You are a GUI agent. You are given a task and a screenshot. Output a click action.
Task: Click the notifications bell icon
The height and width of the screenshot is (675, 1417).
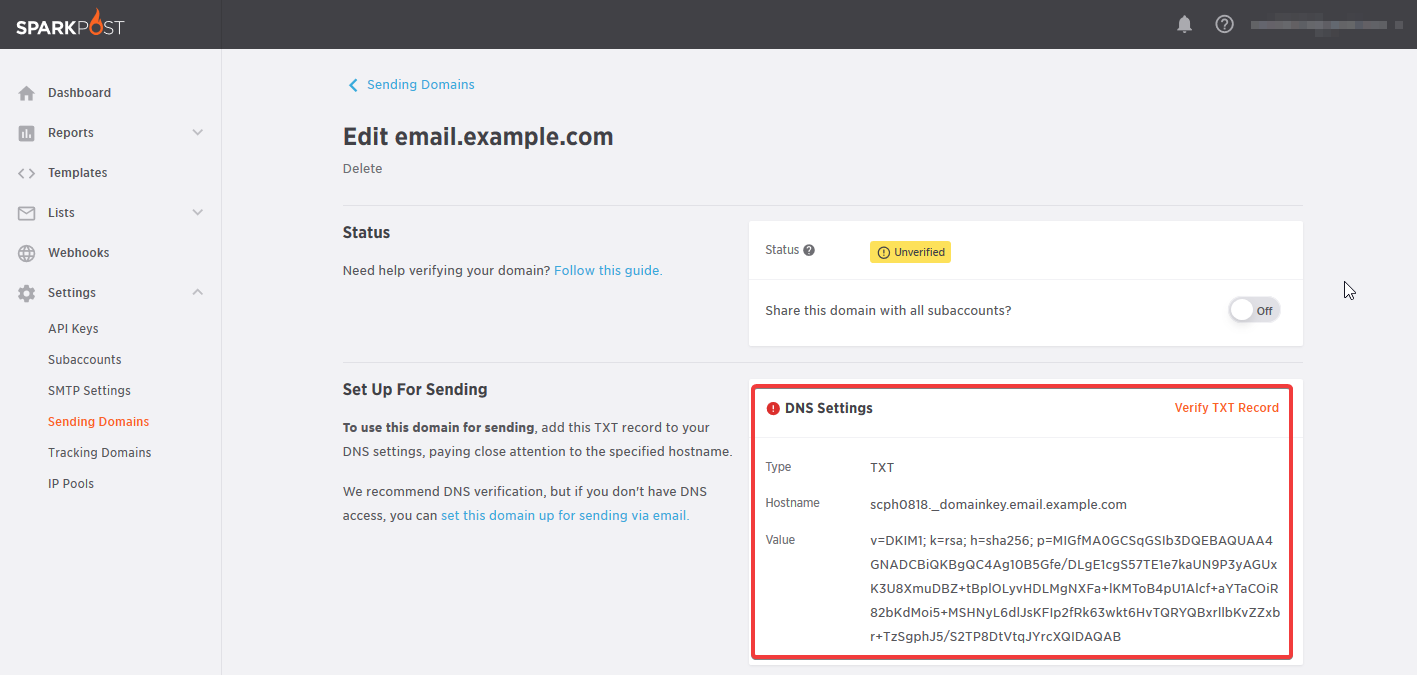coord(1185,25)
